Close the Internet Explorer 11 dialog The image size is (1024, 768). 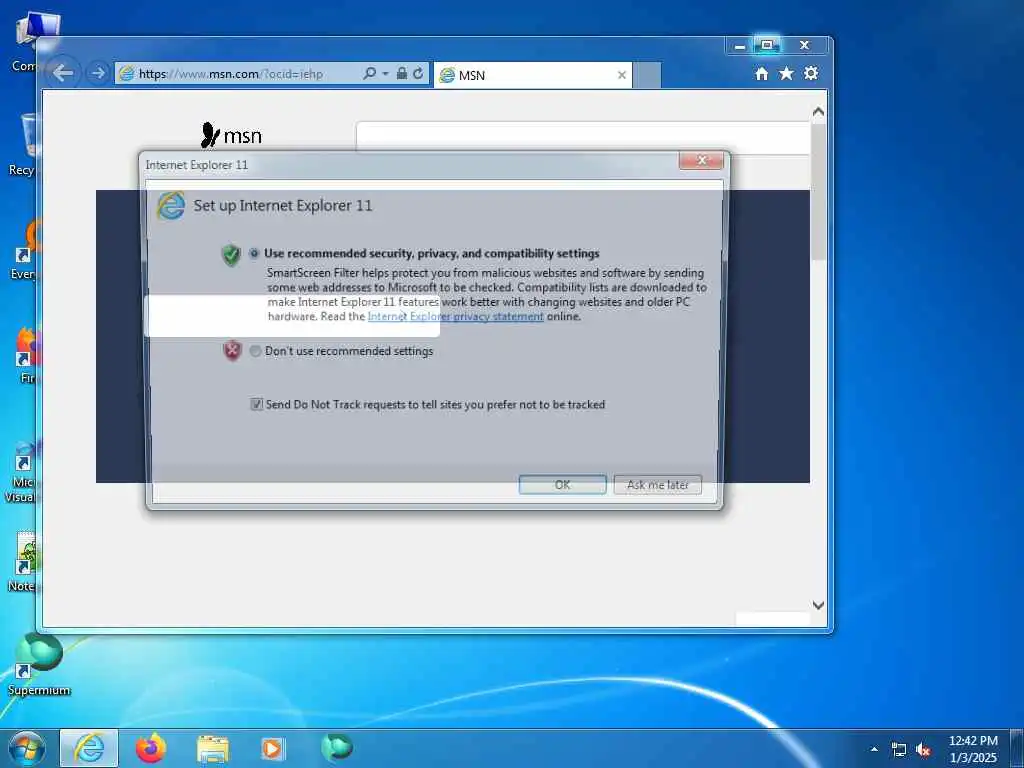tap(701, 161)
